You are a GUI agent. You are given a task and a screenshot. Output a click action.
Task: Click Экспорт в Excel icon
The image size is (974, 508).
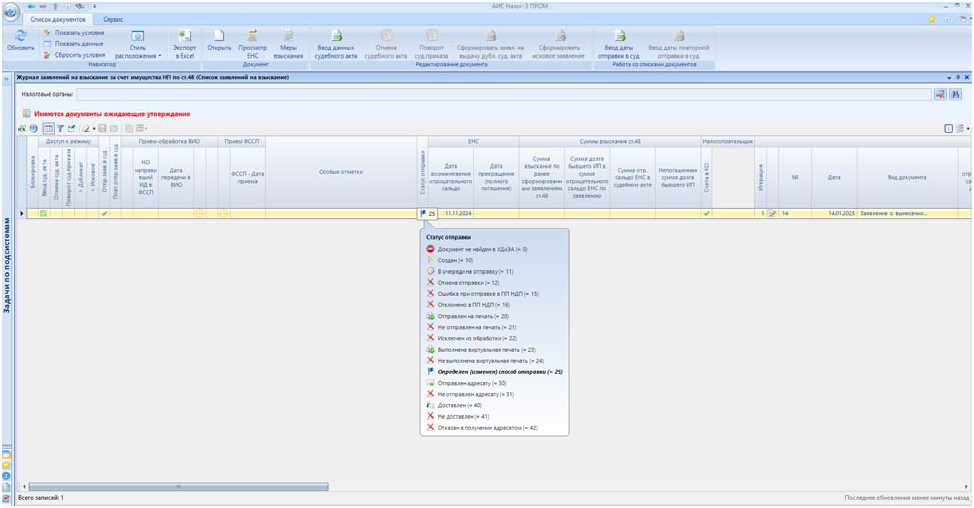[184, 38]
